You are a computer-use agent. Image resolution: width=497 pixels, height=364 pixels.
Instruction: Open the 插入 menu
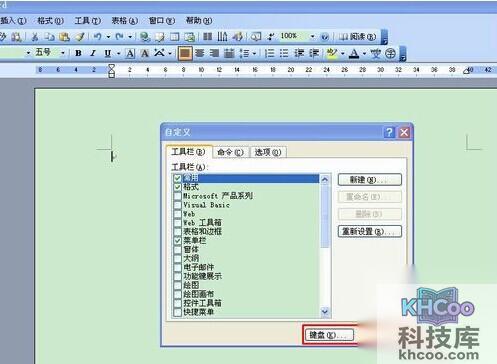13,21
